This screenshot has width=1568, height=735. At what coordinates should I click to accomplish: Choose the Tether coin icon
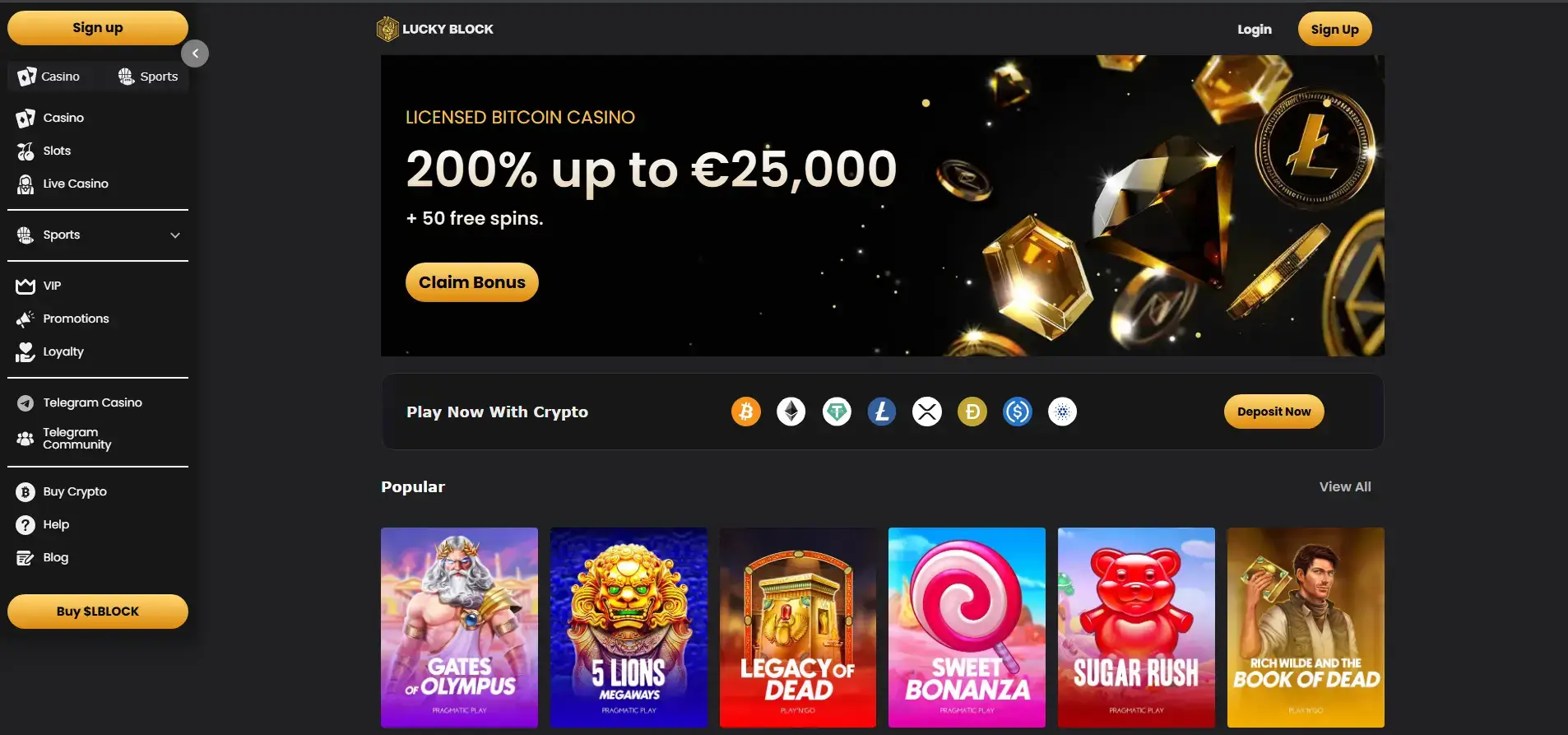(837, 412)
